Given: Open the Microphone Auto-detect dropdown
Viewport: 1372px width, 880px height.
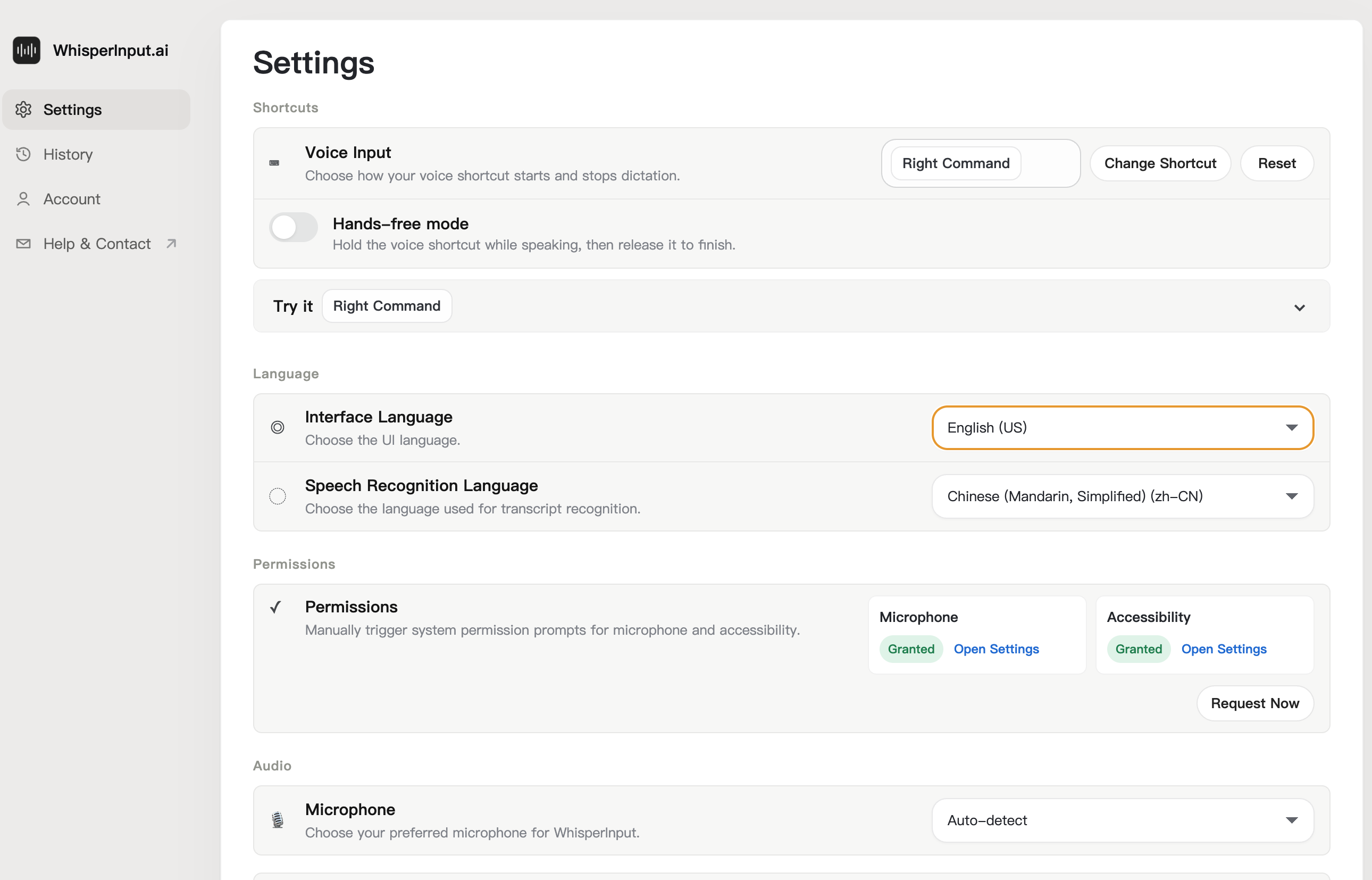Looking at the screenshot, I should (1123, 820).
